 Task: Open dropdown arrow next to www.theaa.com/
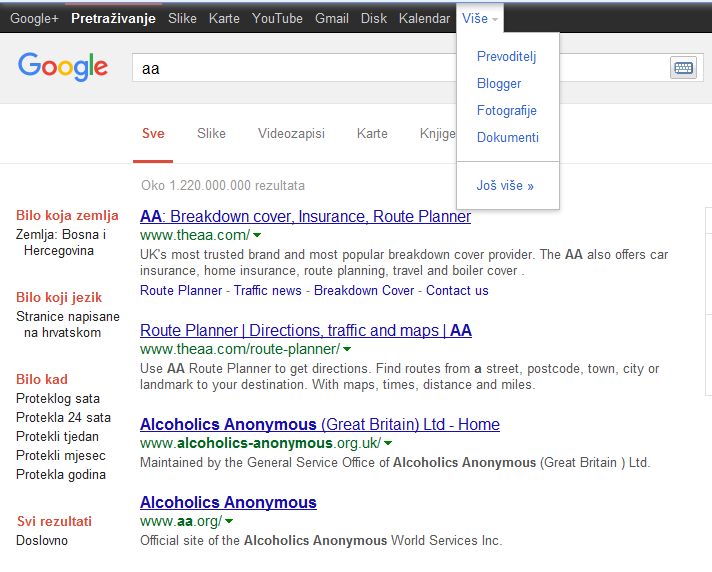257,235
